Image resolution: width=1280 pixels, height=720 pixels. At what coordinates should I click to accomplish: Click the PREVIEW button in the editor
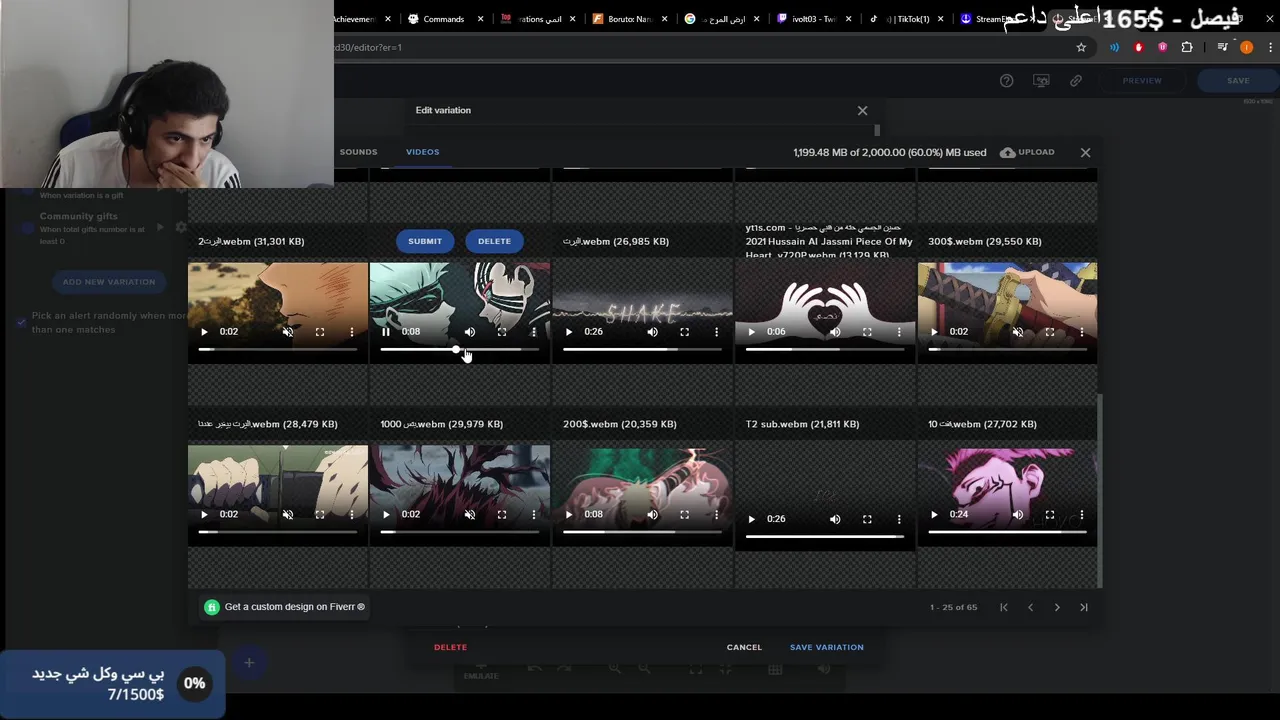tap(1142, 81)
